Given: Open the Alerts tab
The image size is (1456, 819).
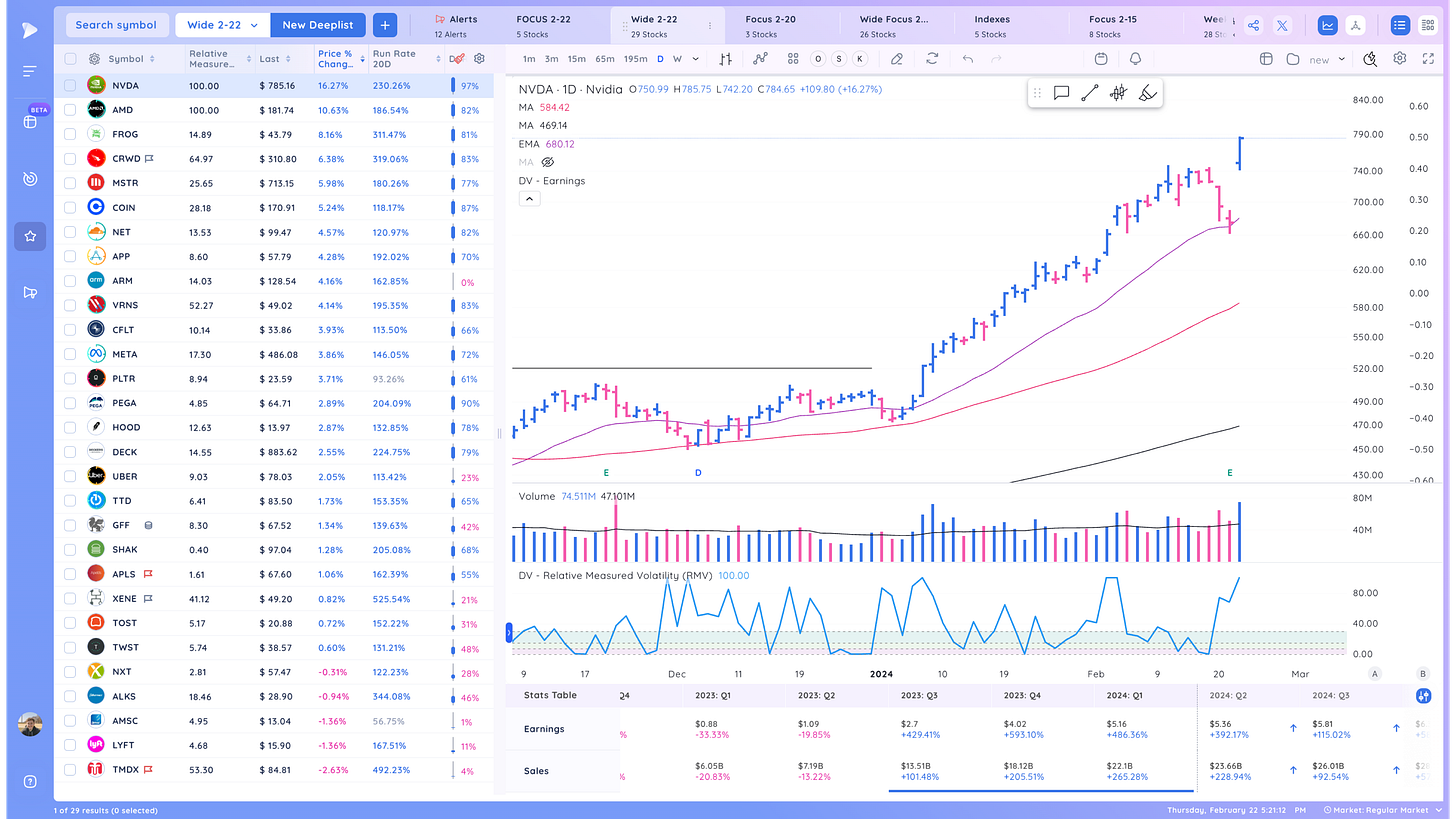Looking at the screenshot, I should (456, 25).
